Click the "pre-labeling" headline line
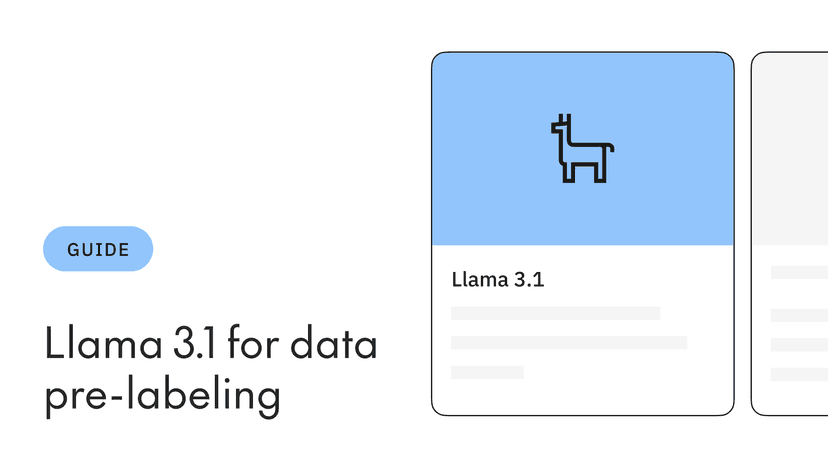 [x=162, y=397]
